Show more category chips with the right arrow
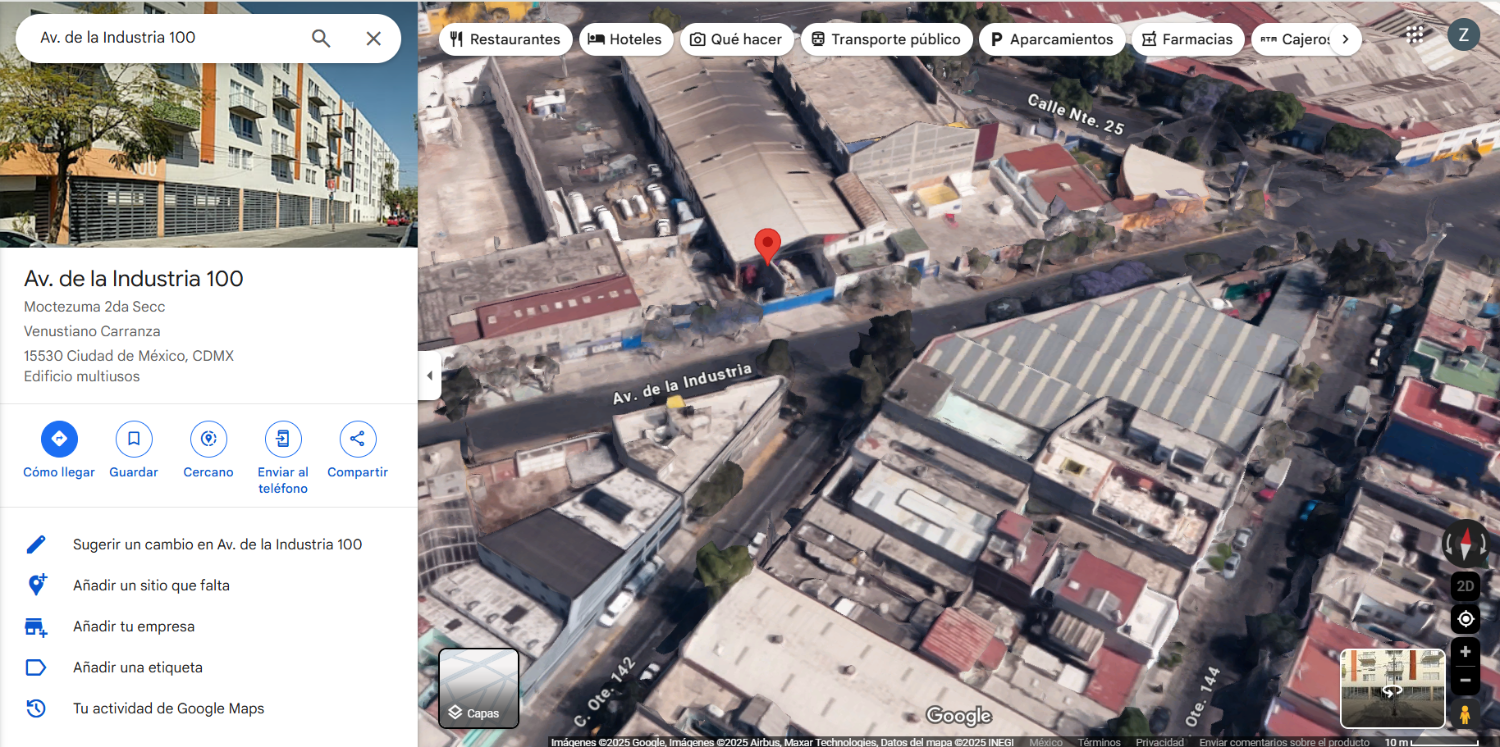 [x=1346, y=39]
